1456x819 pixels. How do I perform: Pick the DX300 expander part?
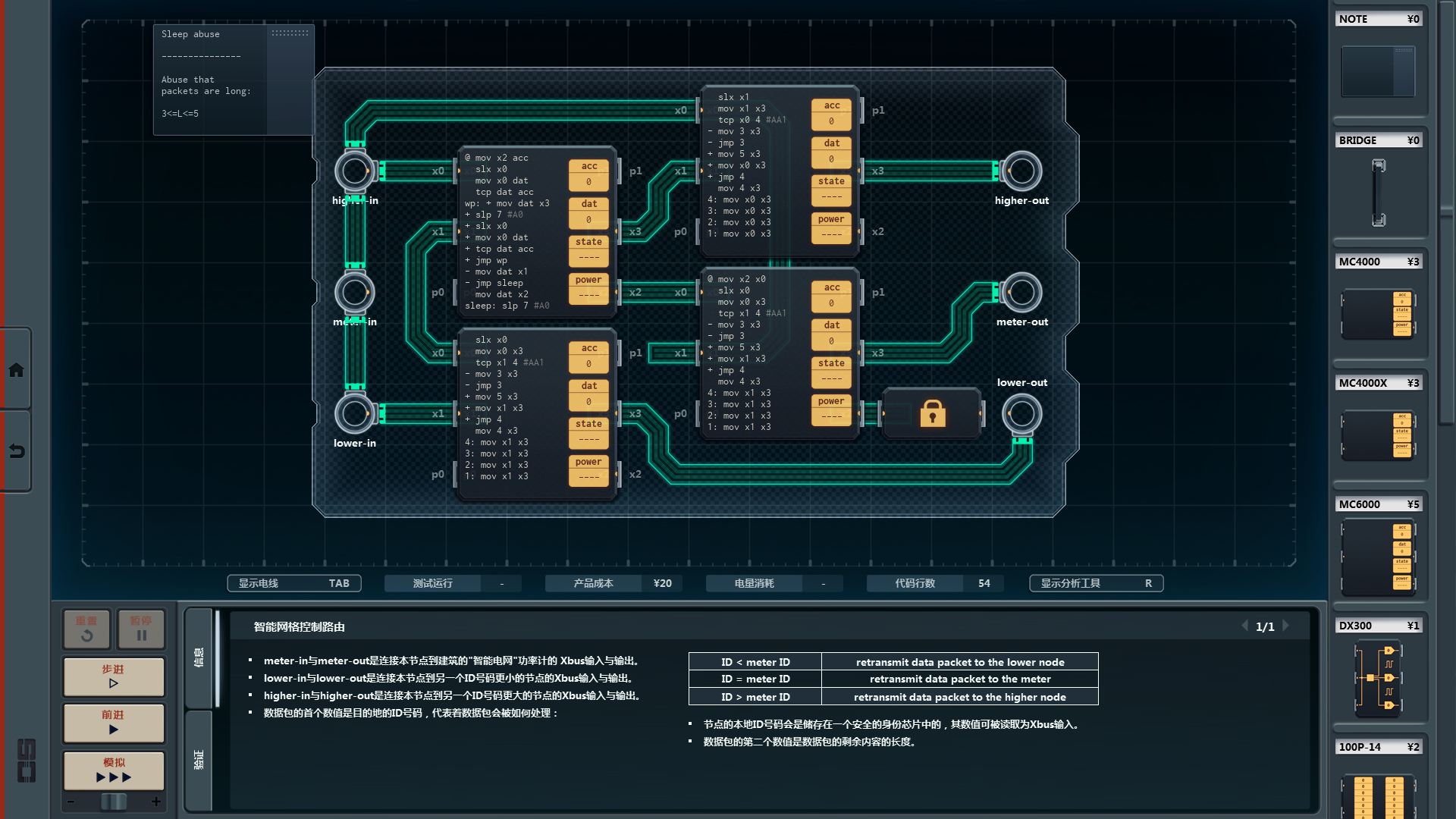pyautogui.click(x=1378, y=679)
